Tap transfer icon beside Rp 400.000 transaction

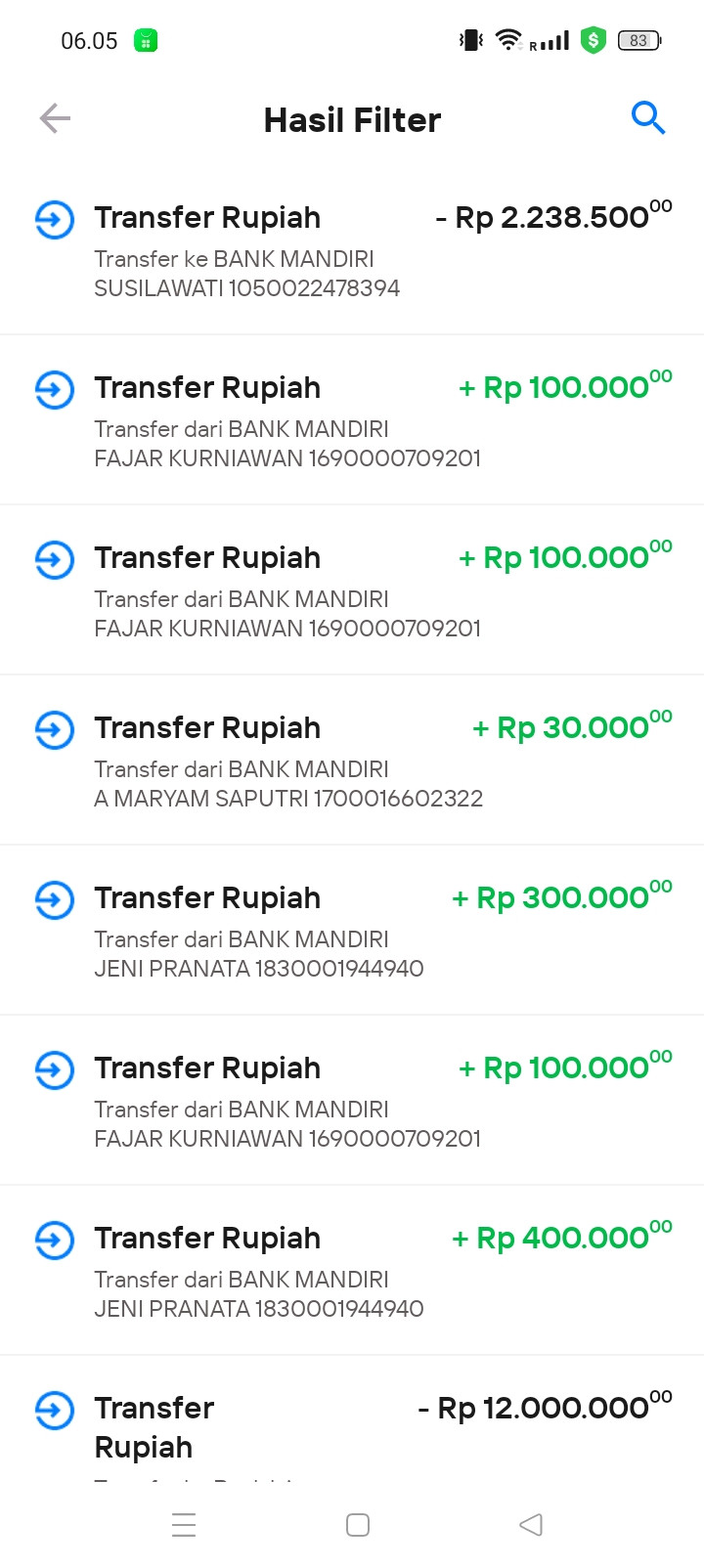(x=55, y=1241)
